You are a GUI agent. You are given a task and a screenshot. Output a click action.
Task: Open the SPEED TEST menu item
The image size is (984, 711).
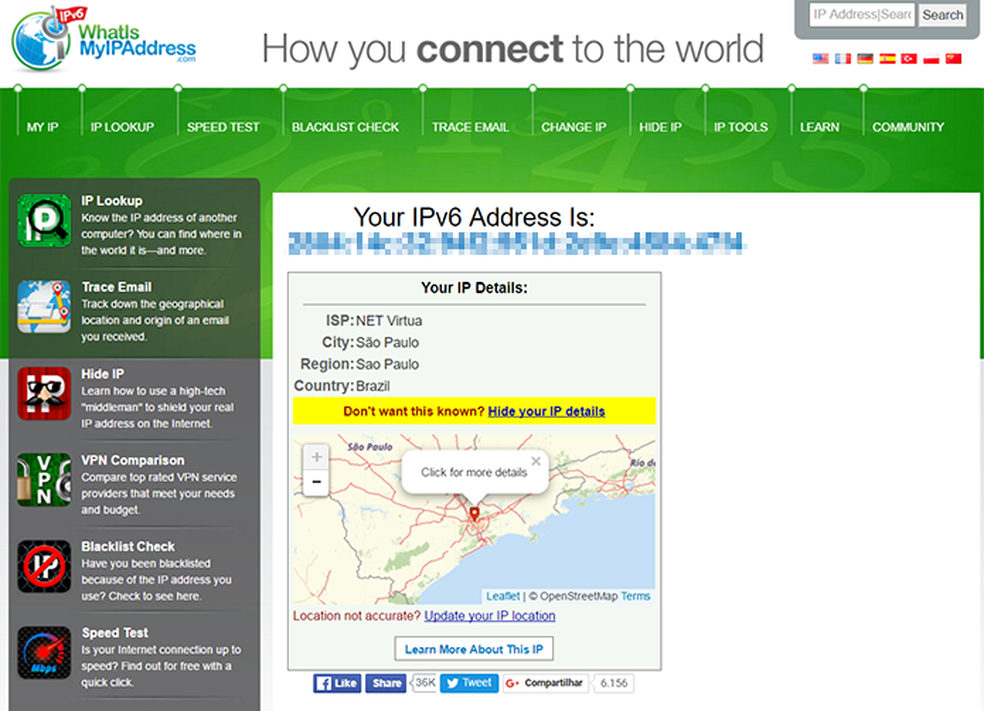pos(223,127)
